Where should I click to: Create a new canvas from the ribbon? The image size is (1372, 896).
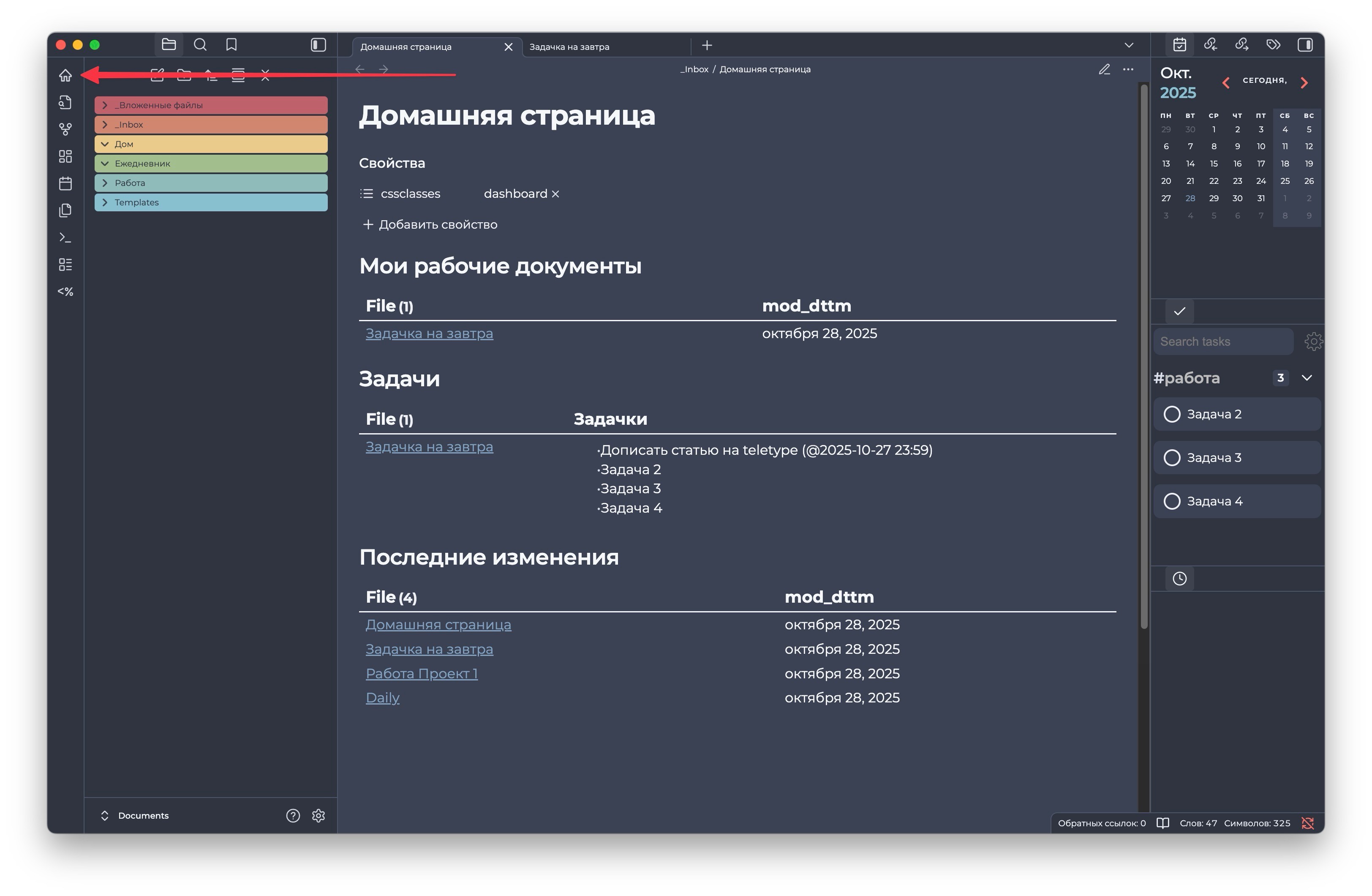[65, 156]
